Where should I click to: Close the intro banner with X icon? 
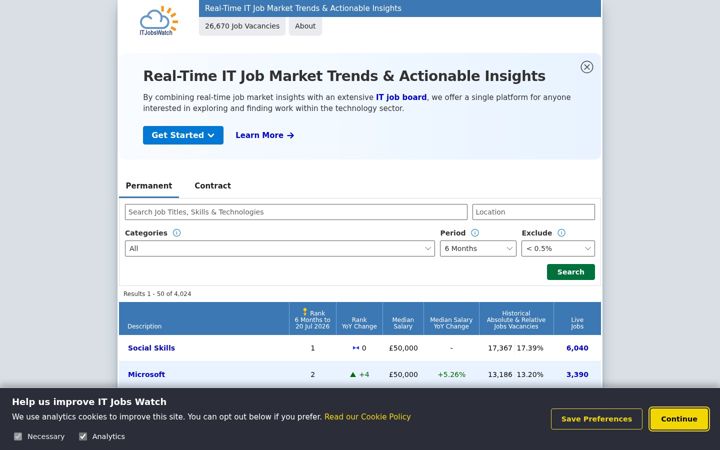(x=586, y=67)
